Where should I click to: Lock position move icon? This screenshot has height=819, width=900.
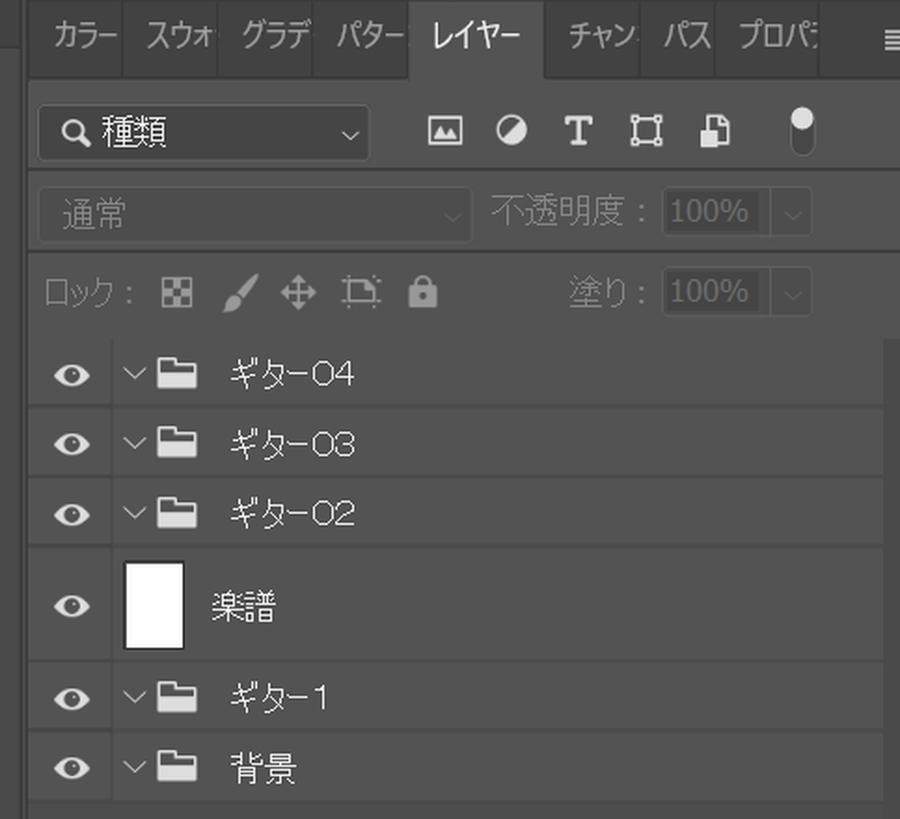pyautogui.click(x=298, y=292)
